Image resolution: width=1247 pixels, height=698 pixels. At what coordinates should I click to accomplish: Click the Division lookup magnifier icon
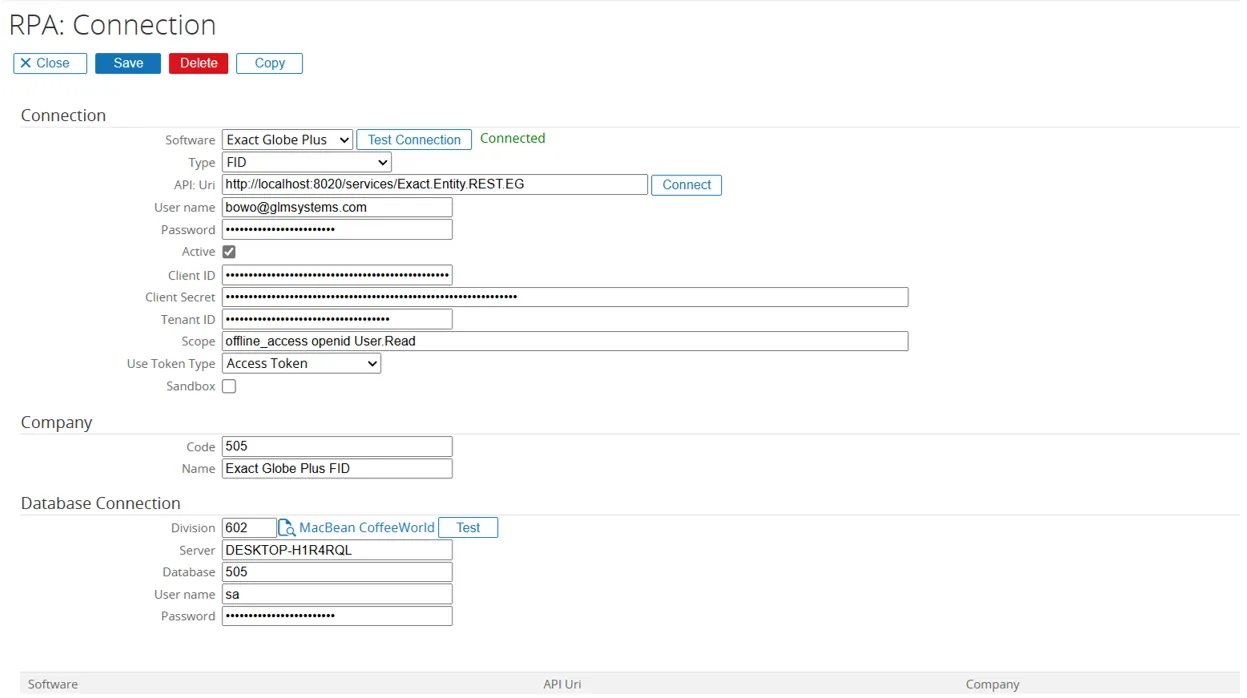[287, 528]
